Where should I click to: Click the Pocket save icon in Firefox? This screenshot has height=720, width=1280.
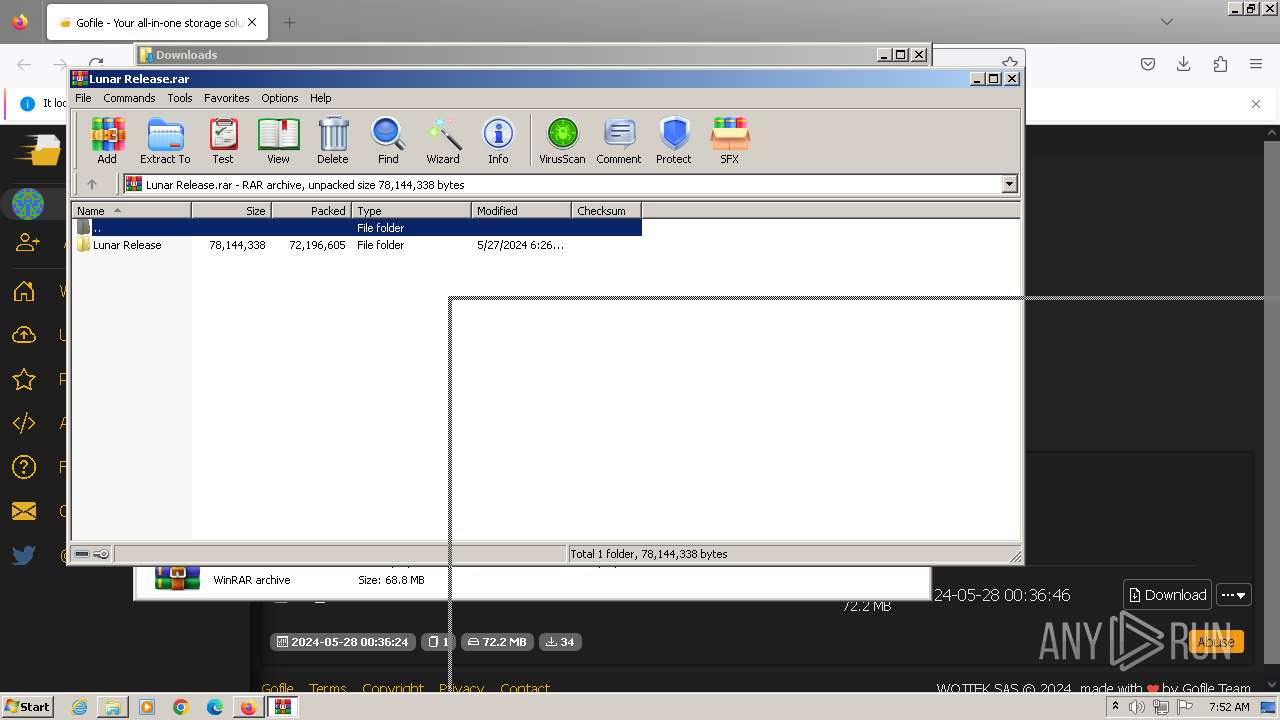point(1148,64)
